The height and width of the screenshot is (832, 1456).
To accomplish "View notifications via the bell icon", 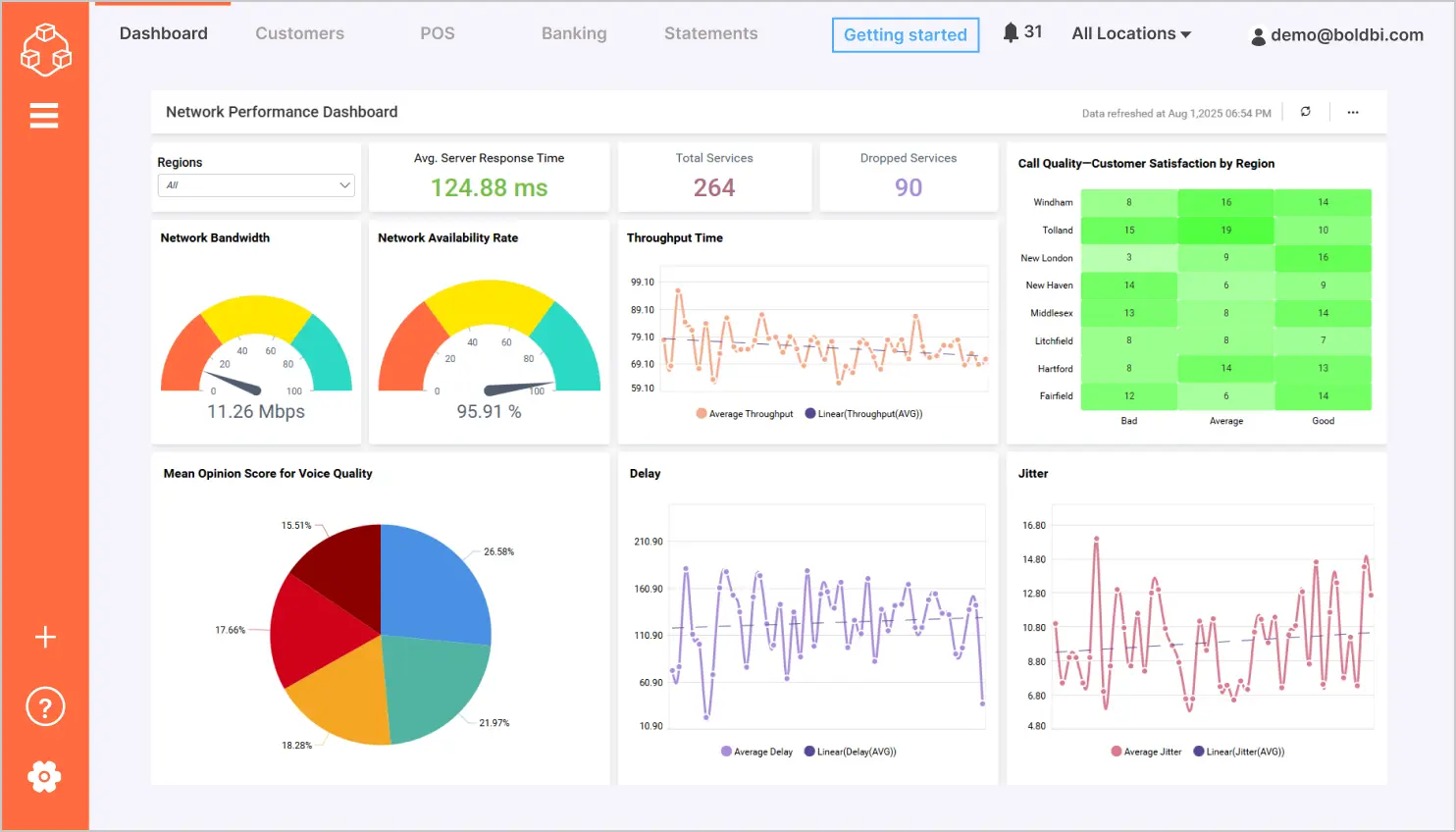I will (x=1010, y=30).
